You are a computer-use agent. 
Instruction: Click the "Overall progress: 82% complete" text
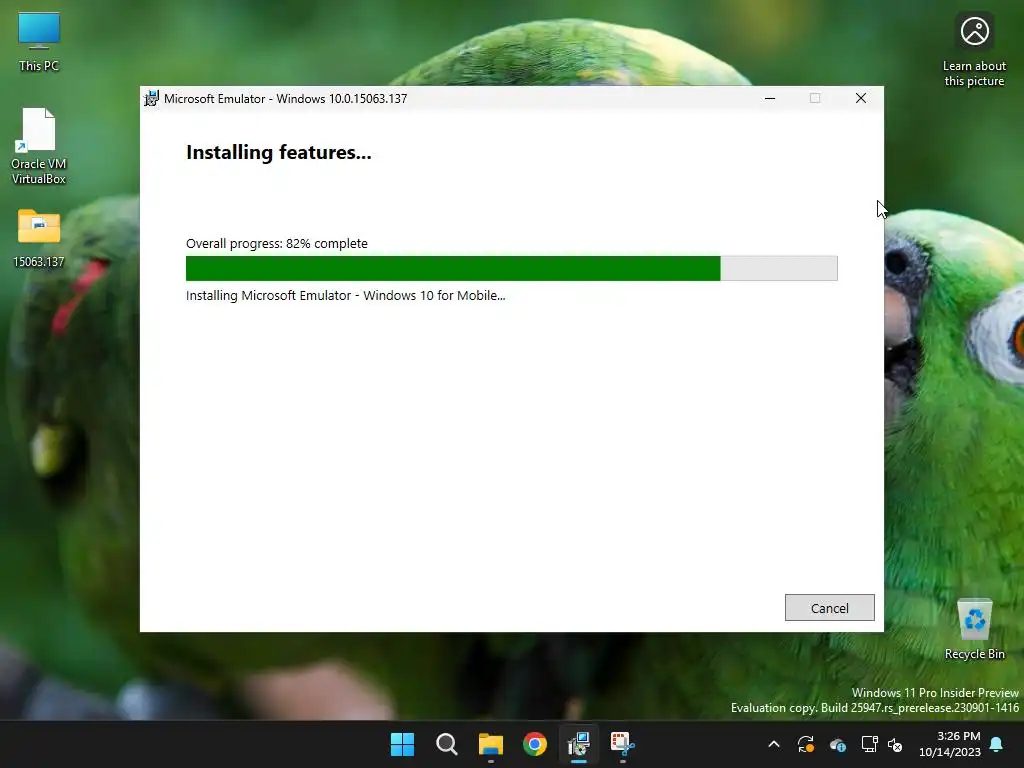pos(277,244)
